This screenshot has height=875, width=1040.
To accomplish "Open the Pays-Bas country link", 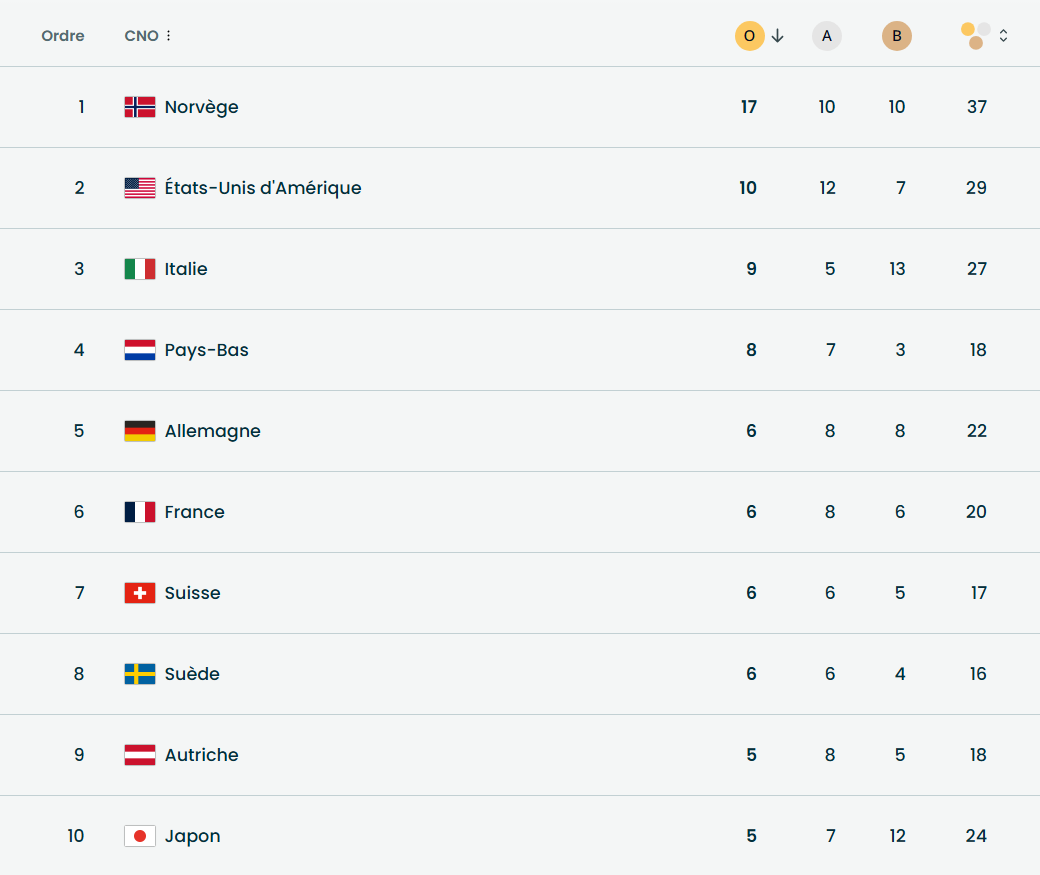I will pyautogui.click(x=206, y=350).
